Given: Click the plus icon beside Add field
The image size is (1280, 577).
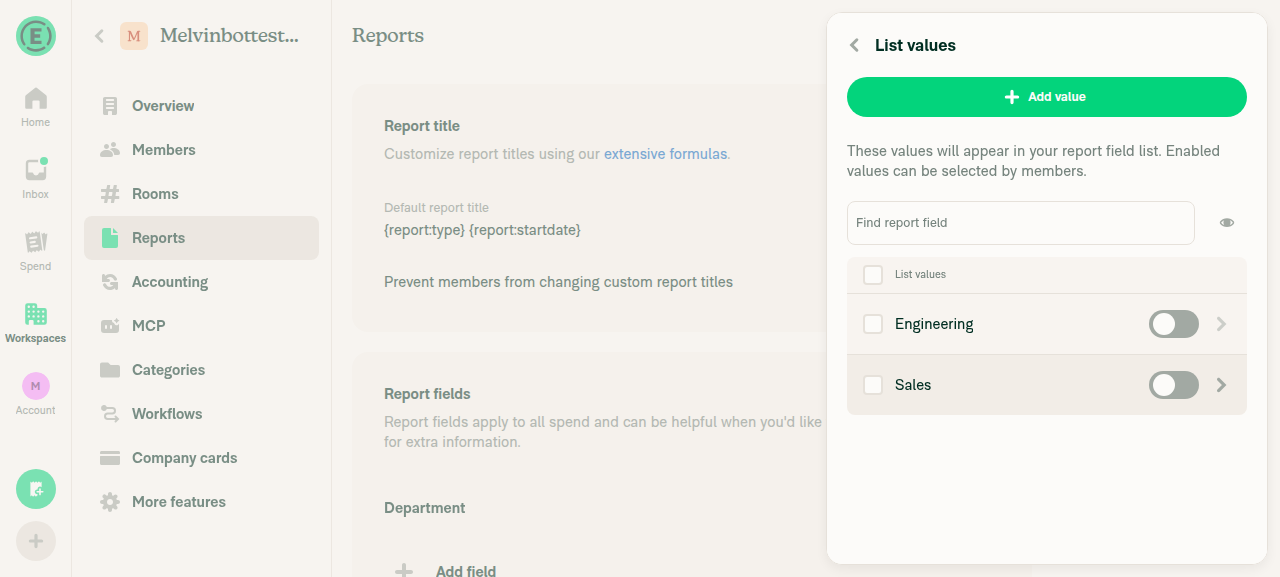Looking at the screenshot, I should click(x=404, y=571).
